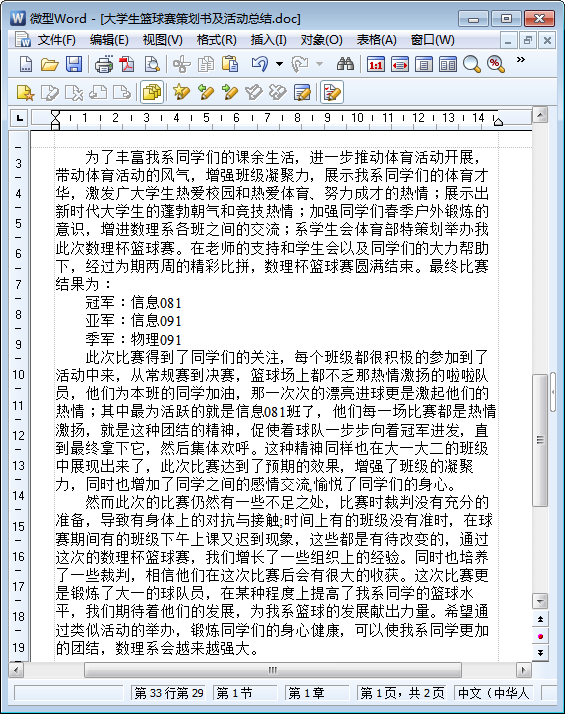Open zoom percentage magnifier icon
The height and width of the screenshot is (714, 565).
pyautogui.click(x=496, y=64)
